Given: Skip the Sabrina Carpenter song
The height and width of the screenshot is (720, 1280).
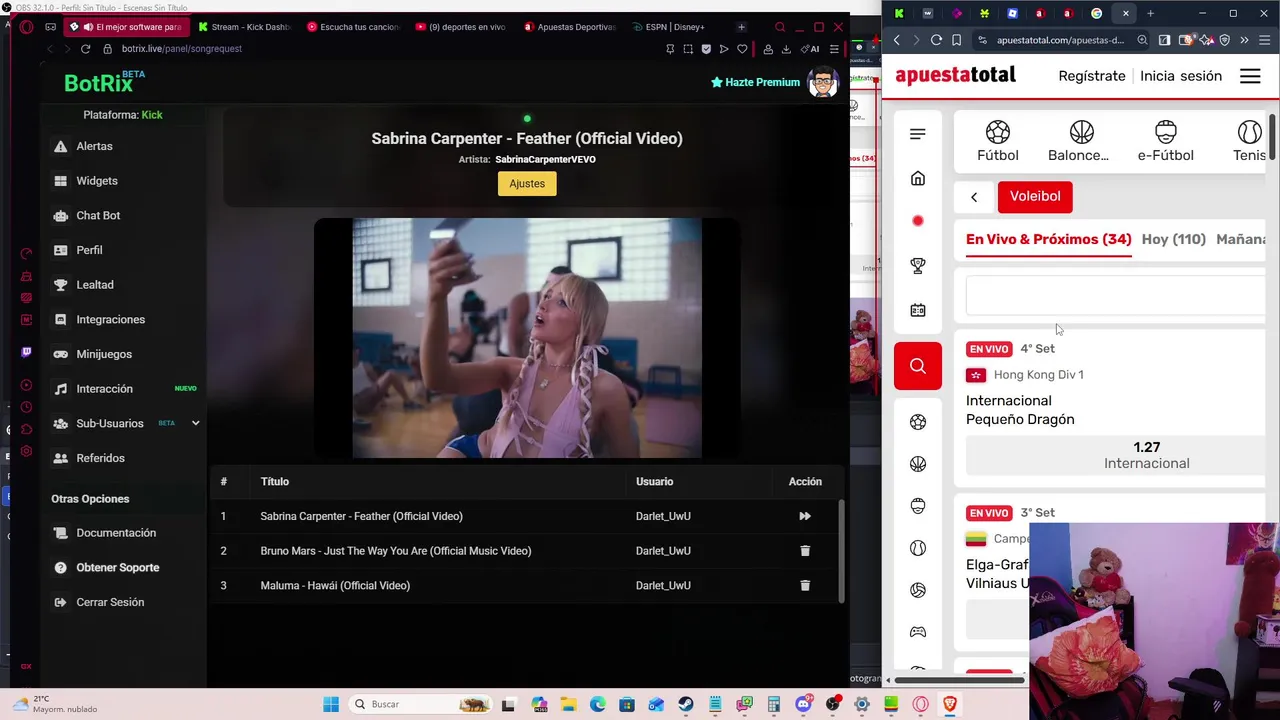Looking at the screenshot, I should 804,516.
